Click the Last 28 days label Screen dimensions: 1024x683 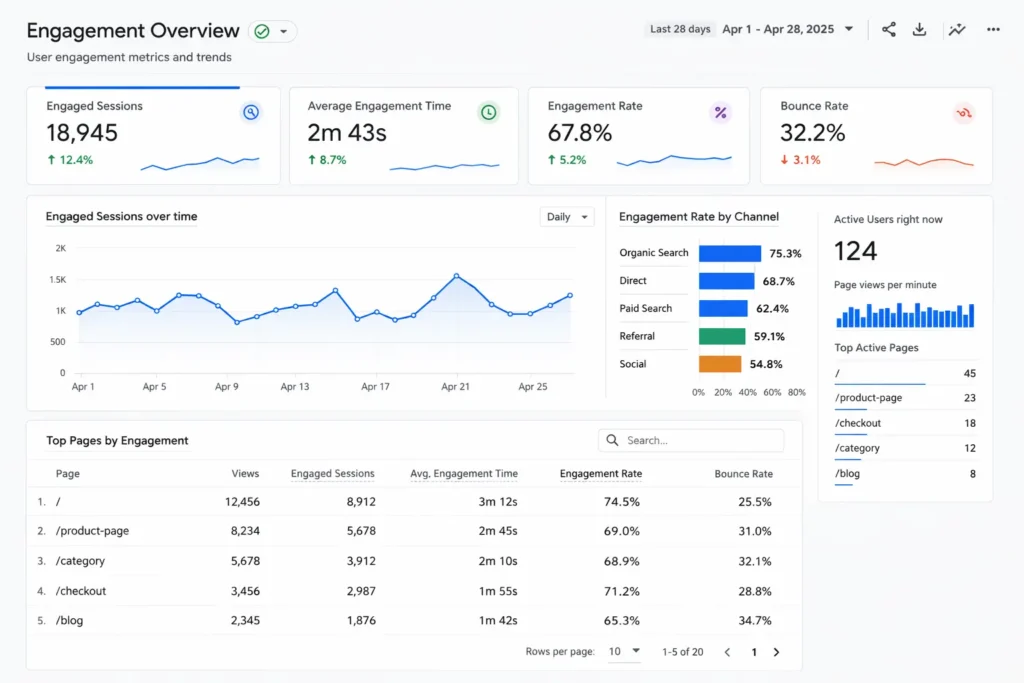click(x=679, y=29)
